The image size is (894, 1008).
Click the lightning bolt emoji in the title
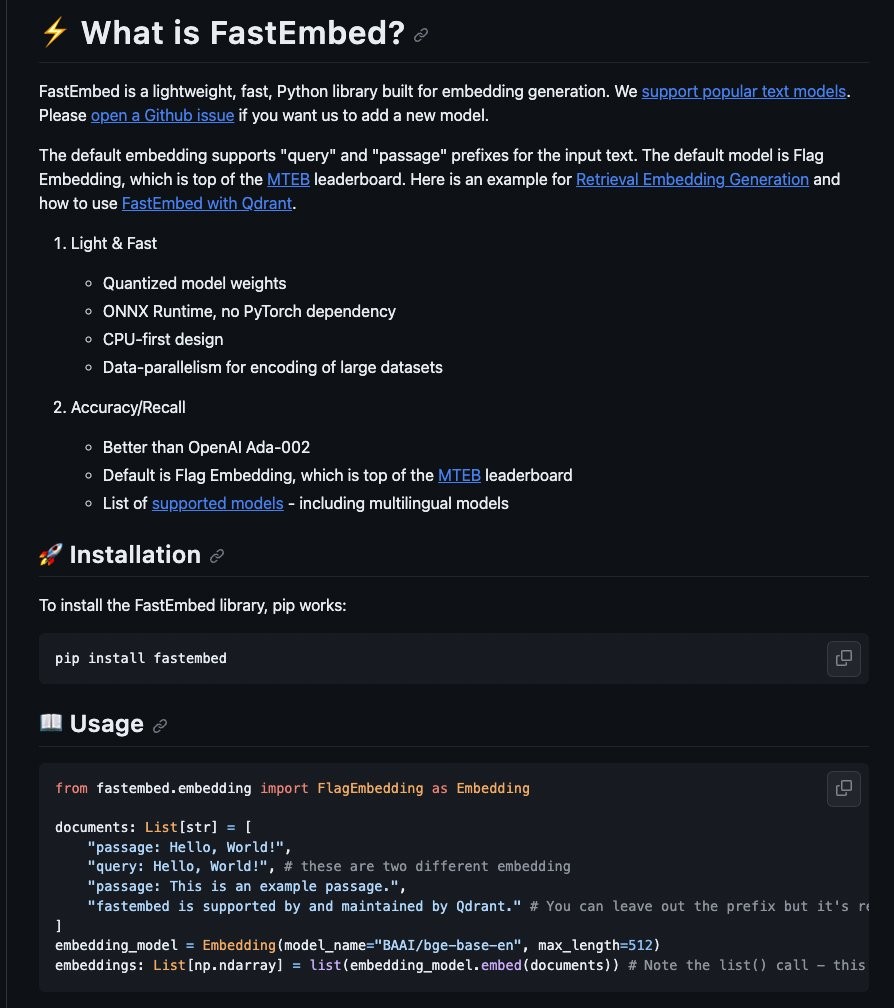tap(53, 31)
